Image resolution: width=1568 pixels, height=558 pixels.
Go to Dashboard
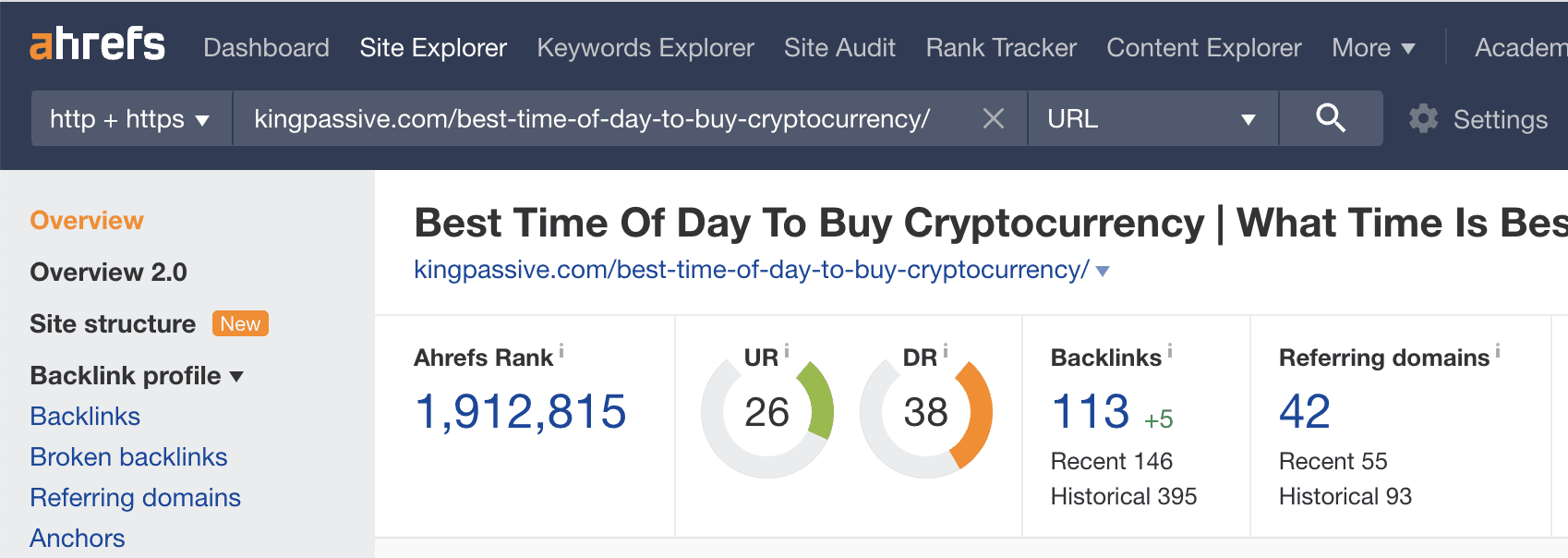(266, 48)
